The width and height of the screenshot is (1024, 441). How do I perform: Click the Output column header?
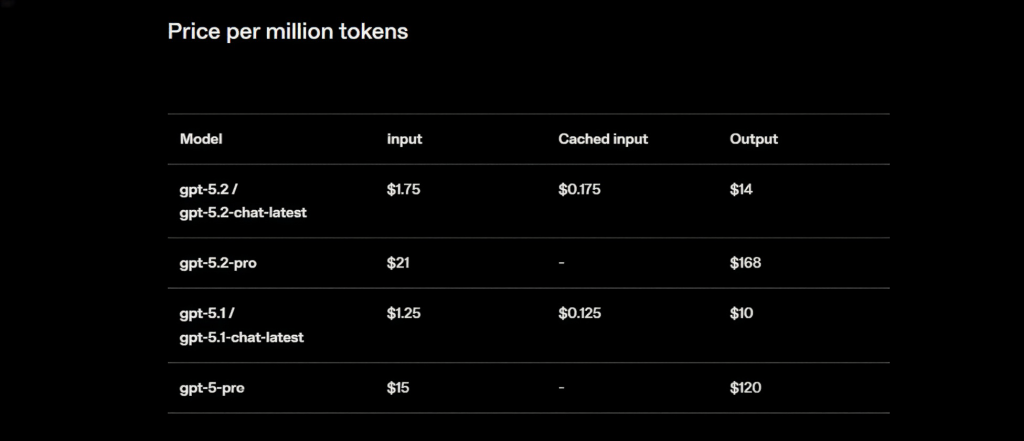[x=753, y=139]
